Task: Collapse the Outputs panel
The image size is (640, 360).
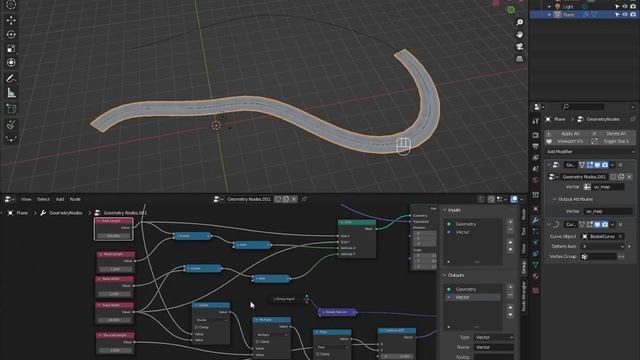Action: click(x=445, y=276)
